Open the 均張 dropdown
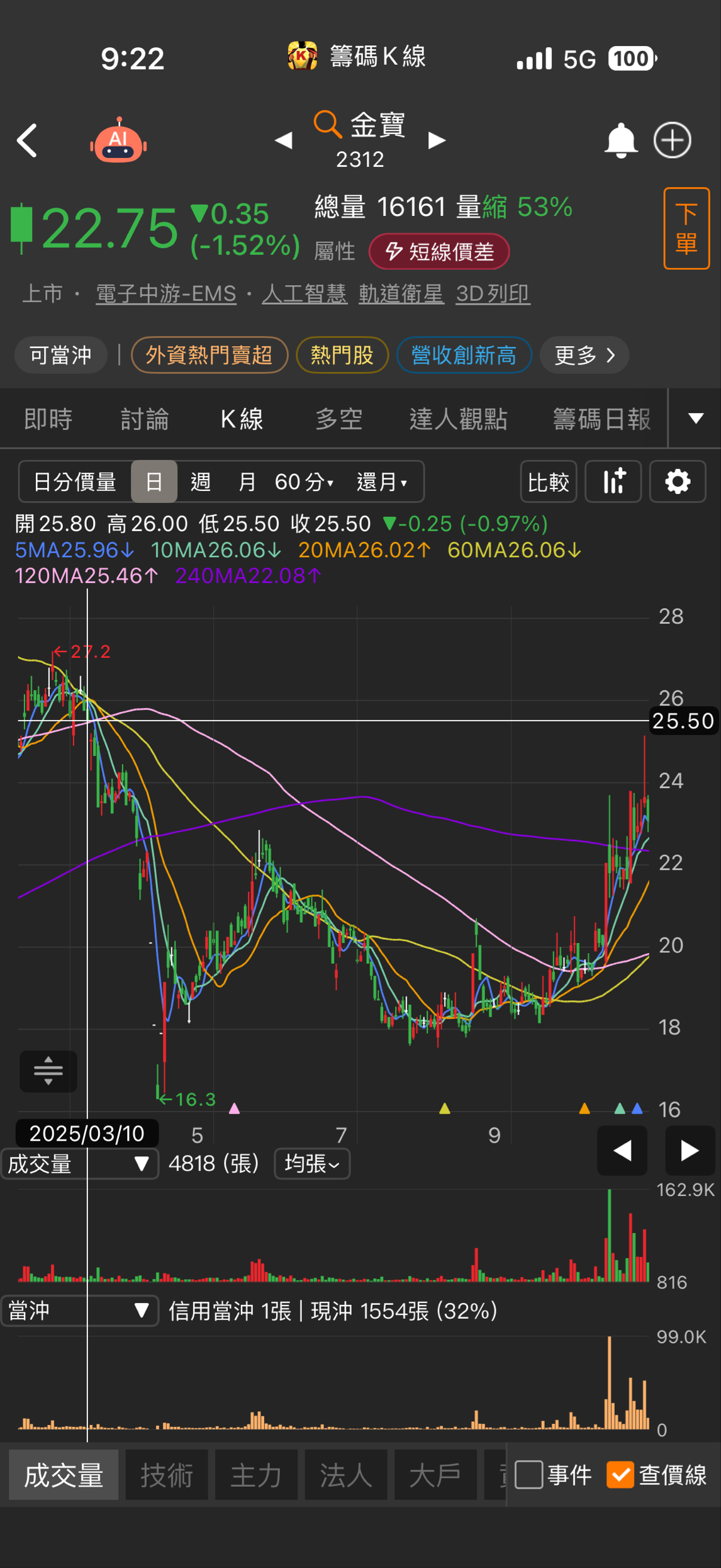This screenshot has width=721, height=1568. (x=312, y=1164)
